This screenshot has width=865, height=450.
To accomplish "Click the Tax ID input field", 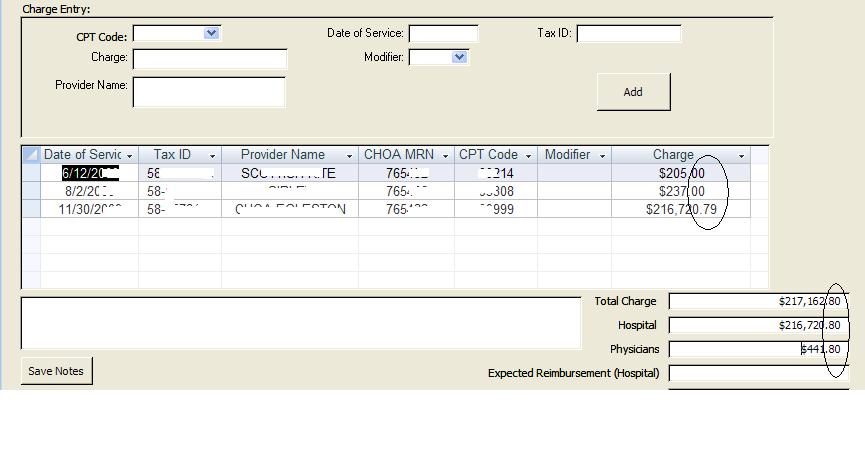I will (628, 34).
